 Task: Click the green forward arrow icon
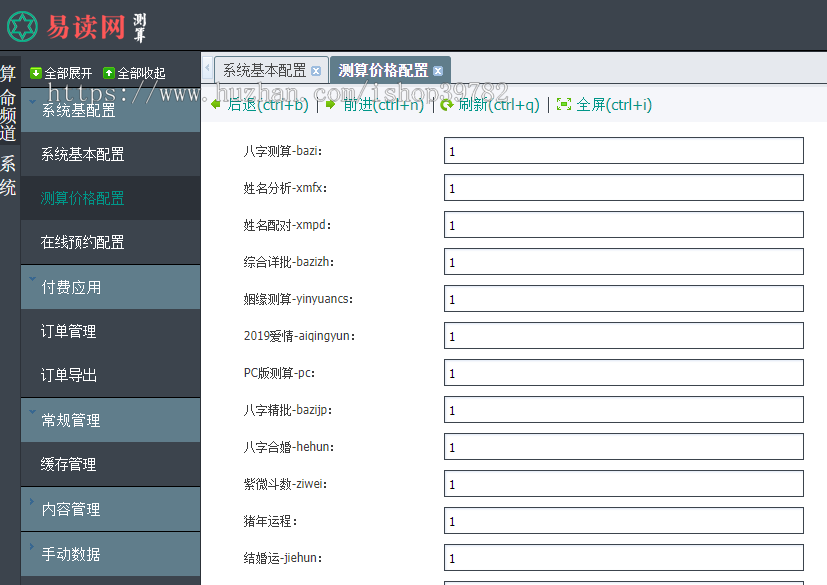pyautogui.click(x=331, y=104)
